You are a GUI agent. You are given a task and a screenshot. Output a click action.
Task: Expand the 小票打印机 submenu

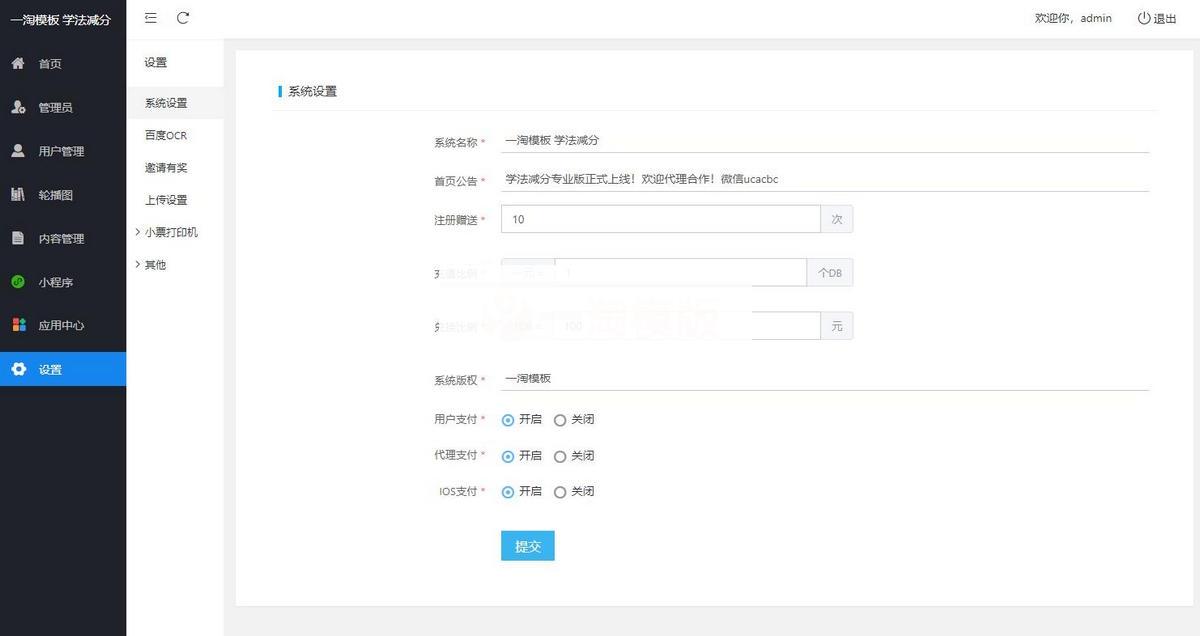(x=173, y=232)
